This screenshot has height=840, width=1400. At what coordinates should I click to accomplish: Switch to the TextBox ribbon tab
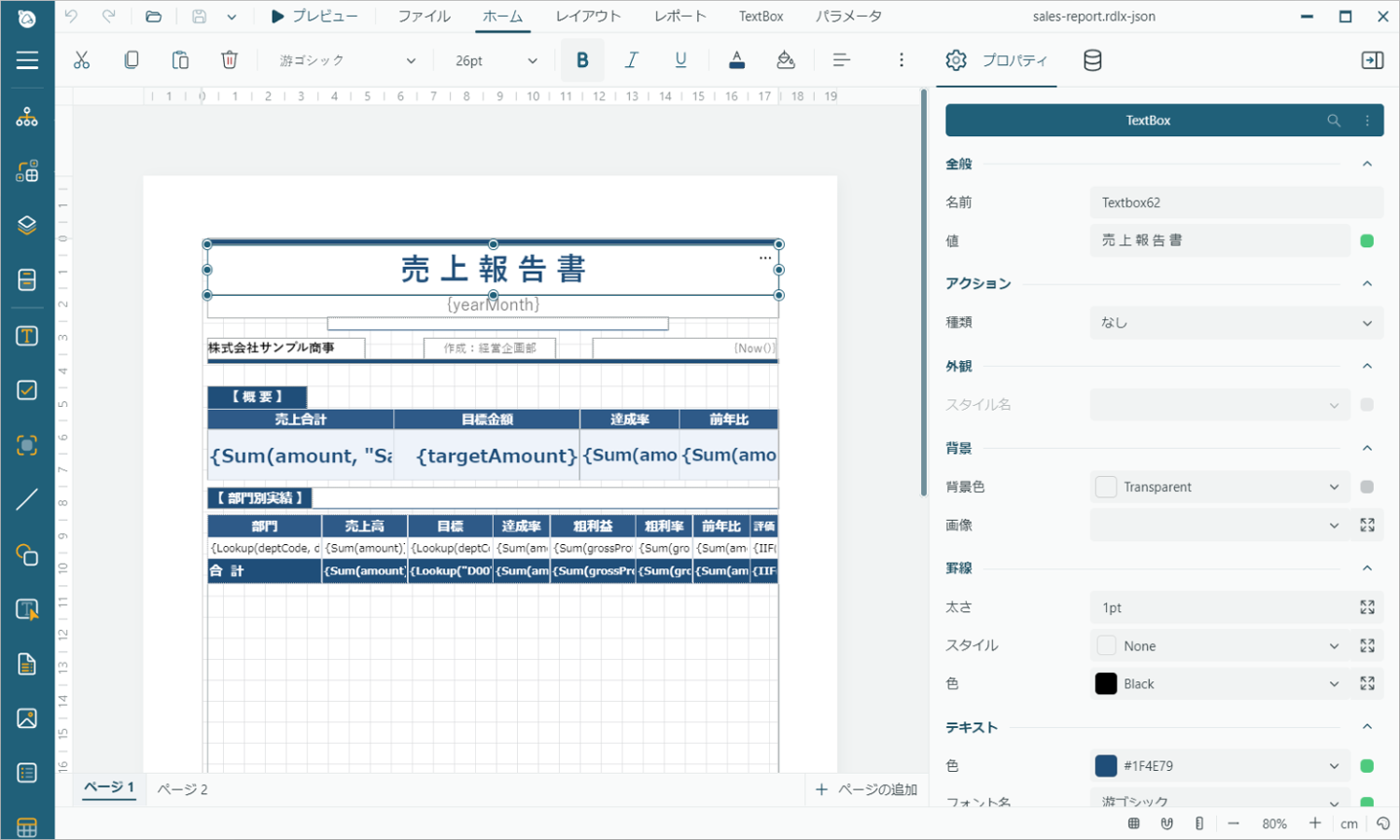click(760, 17)
